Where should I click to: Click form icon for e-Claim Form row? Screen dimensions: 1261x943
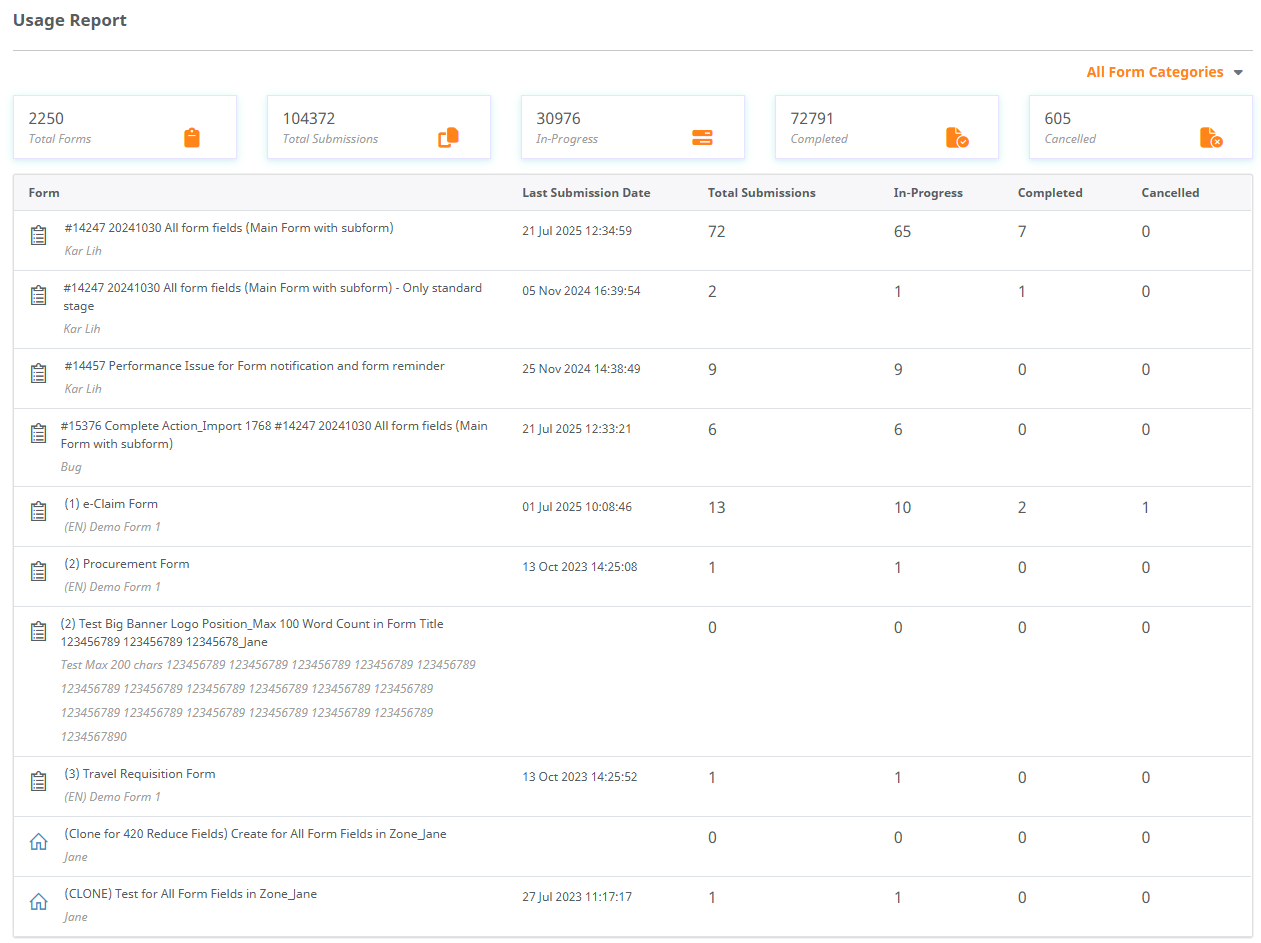38,512
